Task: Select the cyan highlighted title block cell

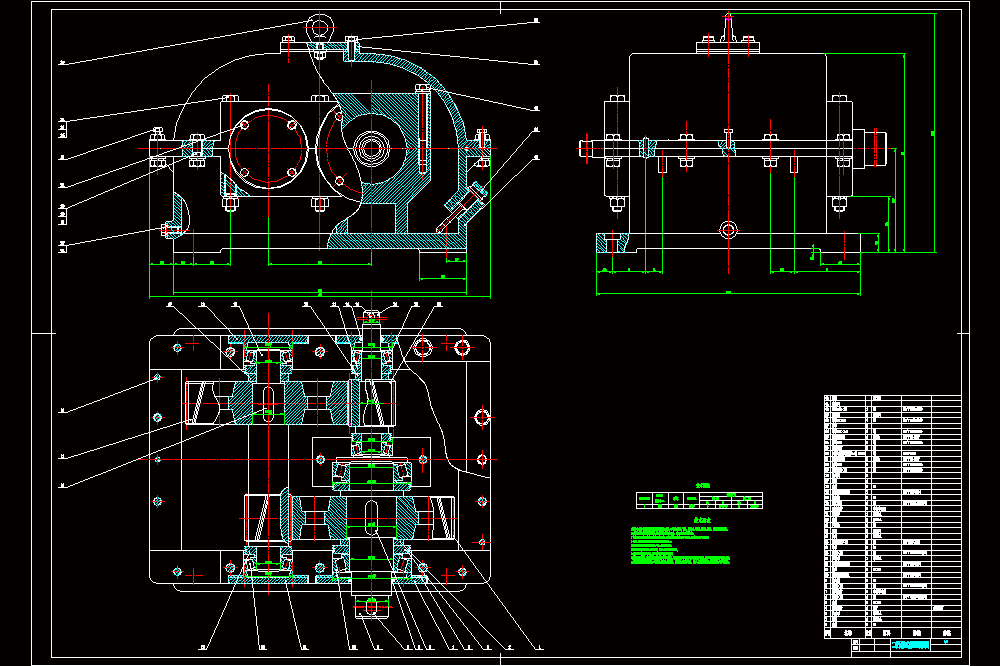Action: 910,646
